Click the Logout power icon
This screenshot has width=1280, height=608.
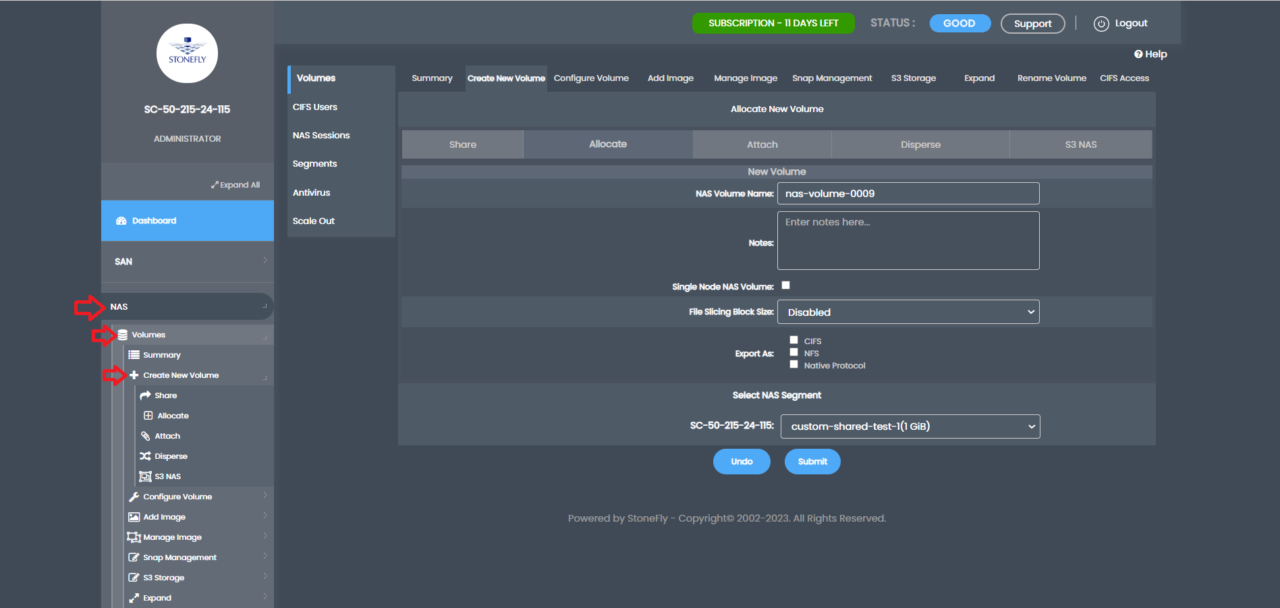pyautogui.click(x=1101, y=24)
